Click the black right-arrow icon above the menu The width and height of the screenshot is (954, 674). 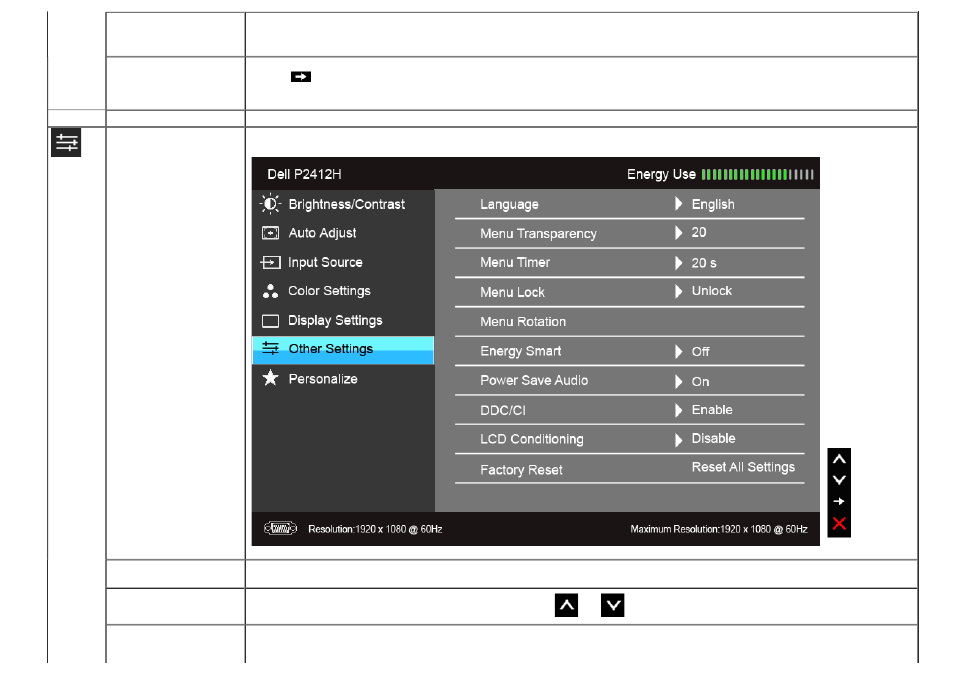point(301,77)
